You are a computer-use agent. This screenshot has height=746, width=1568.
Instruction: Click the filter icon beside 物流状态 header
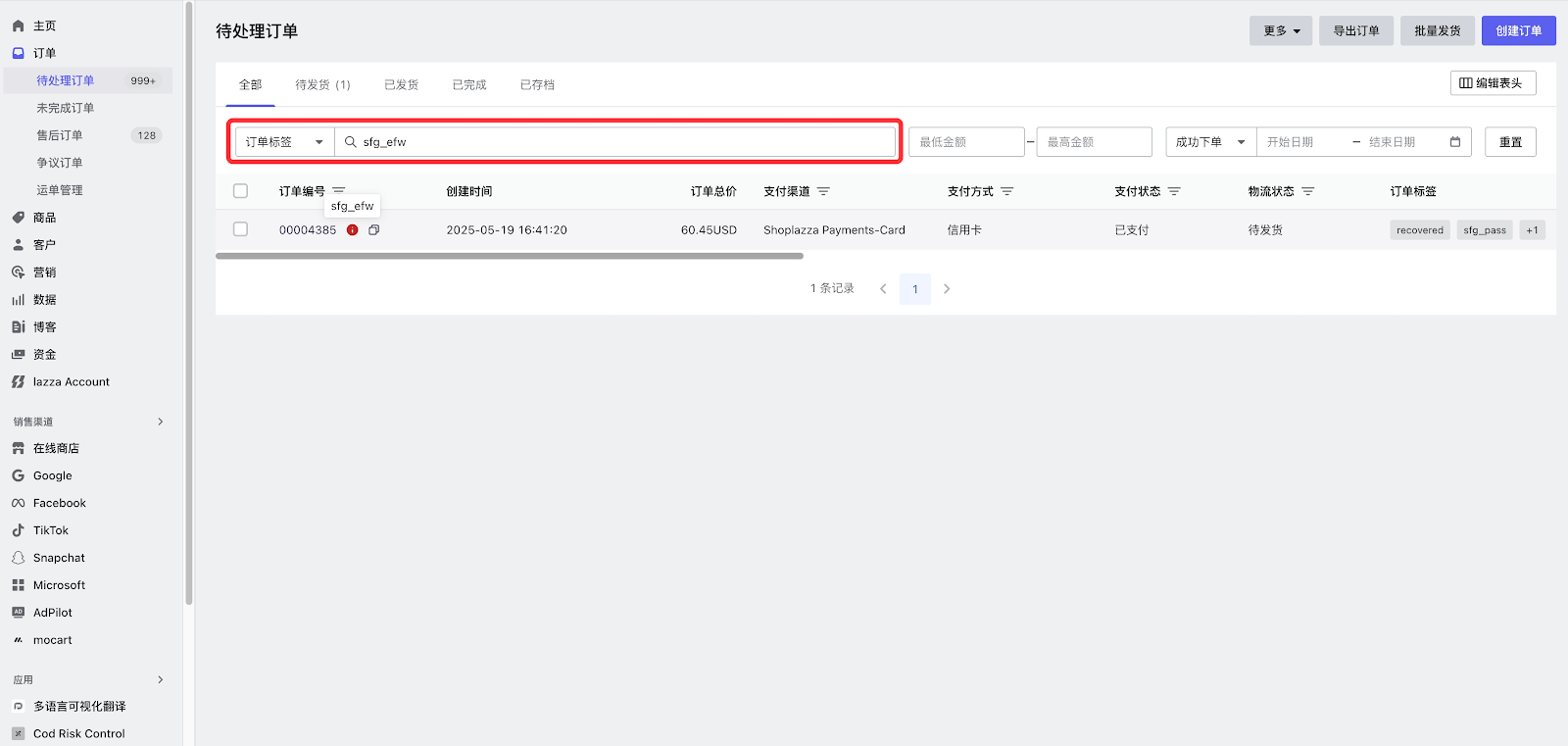[x=1307, y=192]
